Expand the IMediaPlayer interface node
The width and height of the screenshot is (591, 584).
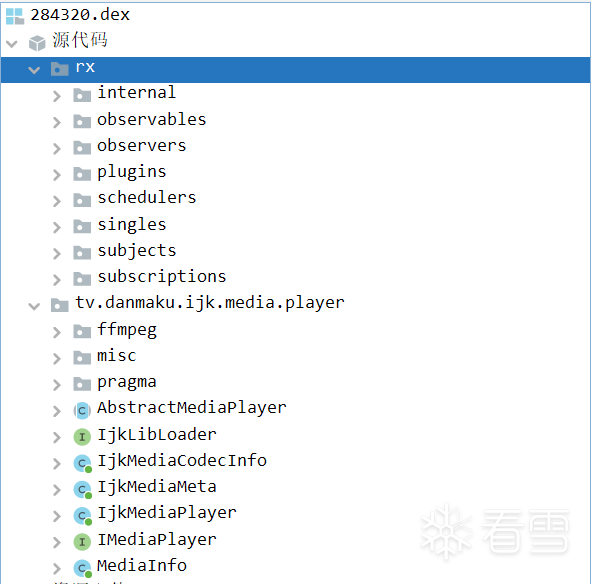[x=57, y=542]
